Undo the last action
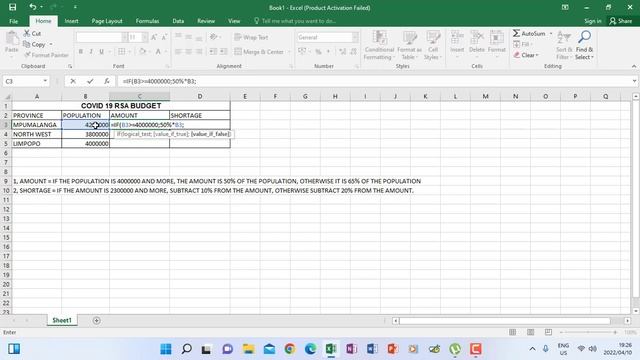Viewport: 640px width, 360px height. click(33, 7)
